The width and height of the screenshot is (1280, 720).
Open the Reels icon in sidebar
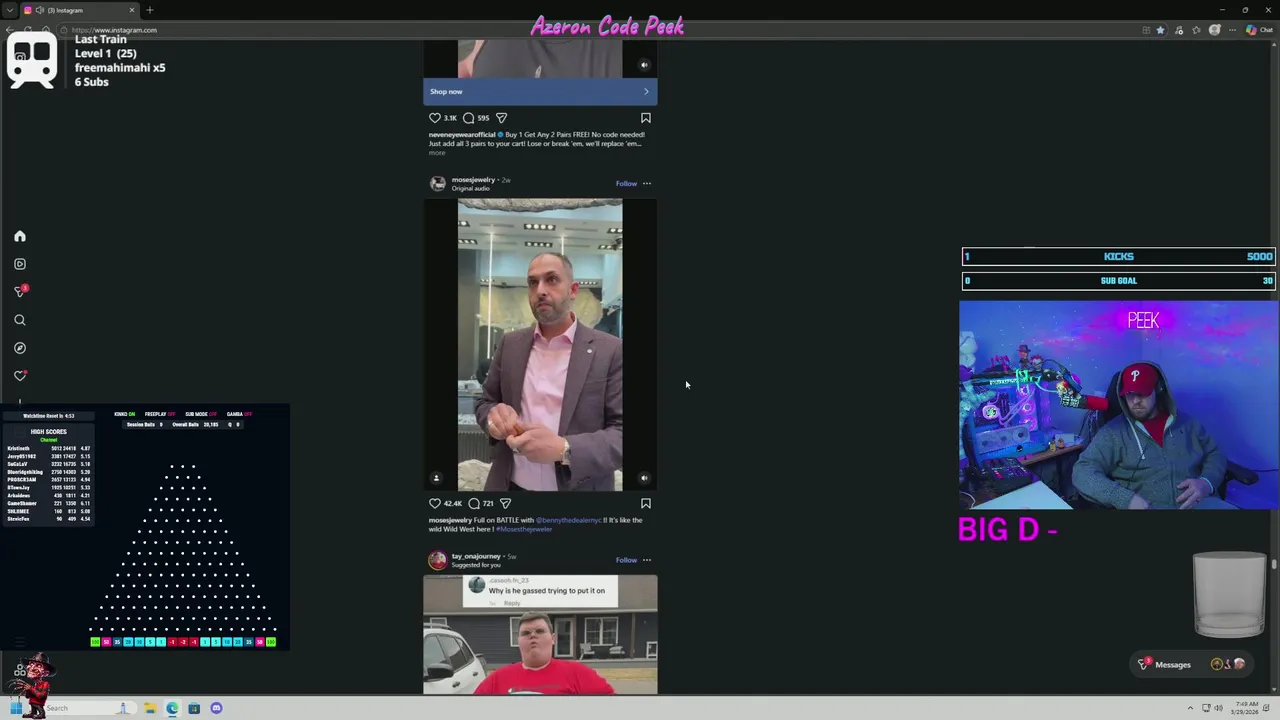[20, 264]
